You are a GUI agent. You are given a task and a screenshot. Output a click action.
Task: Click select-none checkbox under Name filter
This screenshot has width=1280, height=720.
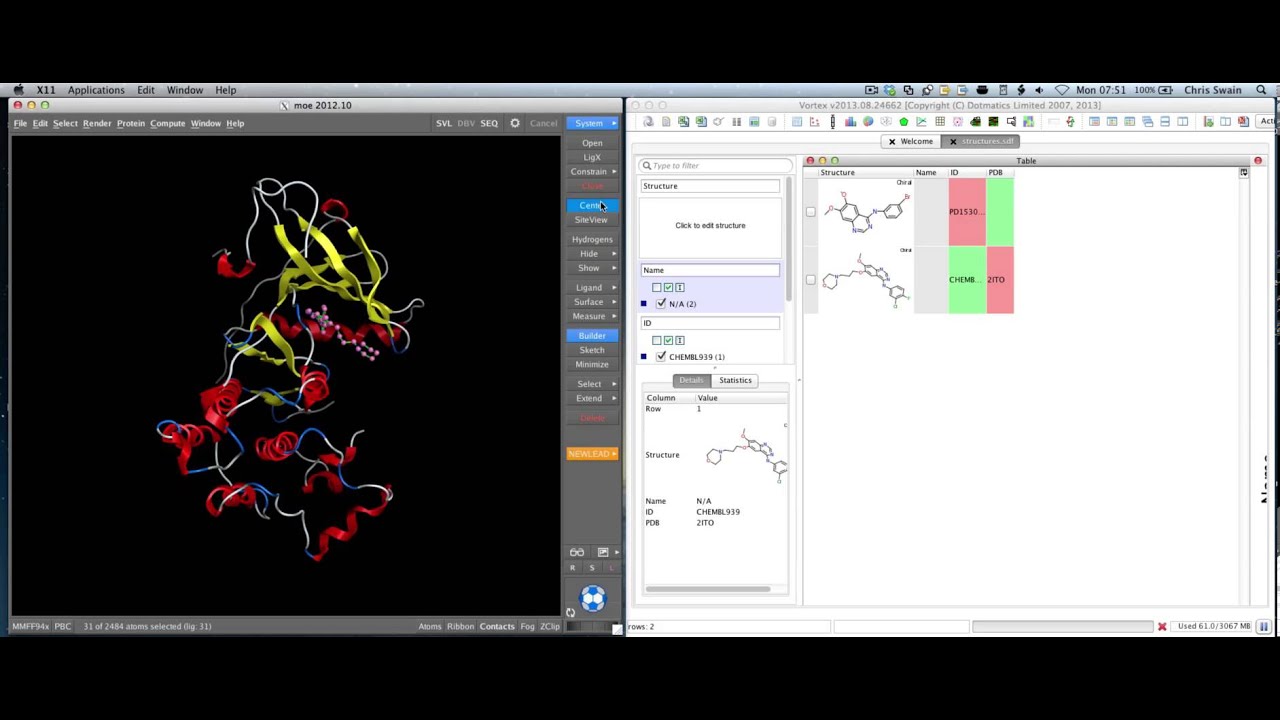pos(657,287)
